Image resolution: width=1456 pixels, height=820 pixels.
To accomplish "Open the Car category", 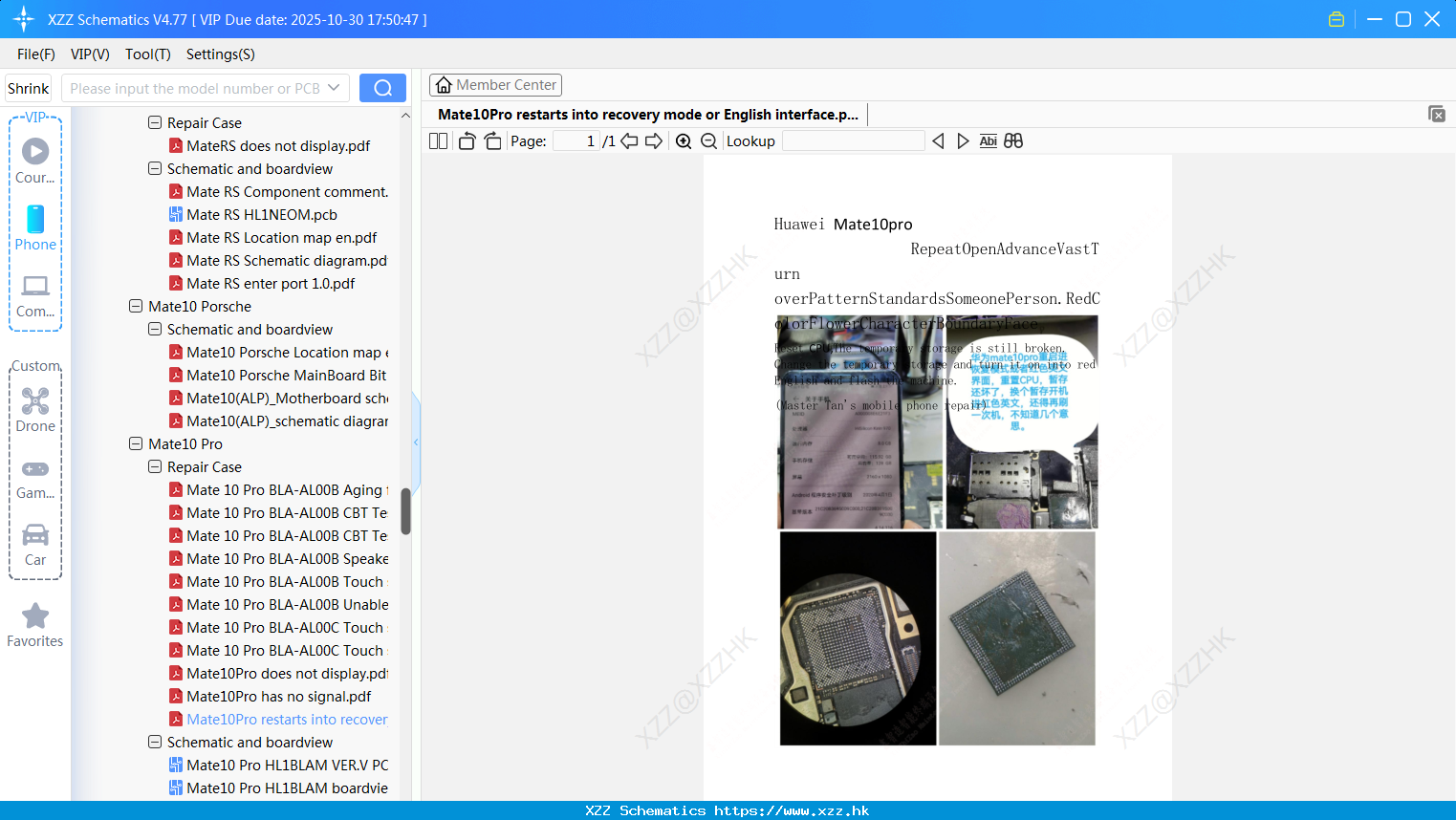I will click(x=35, y=545).
